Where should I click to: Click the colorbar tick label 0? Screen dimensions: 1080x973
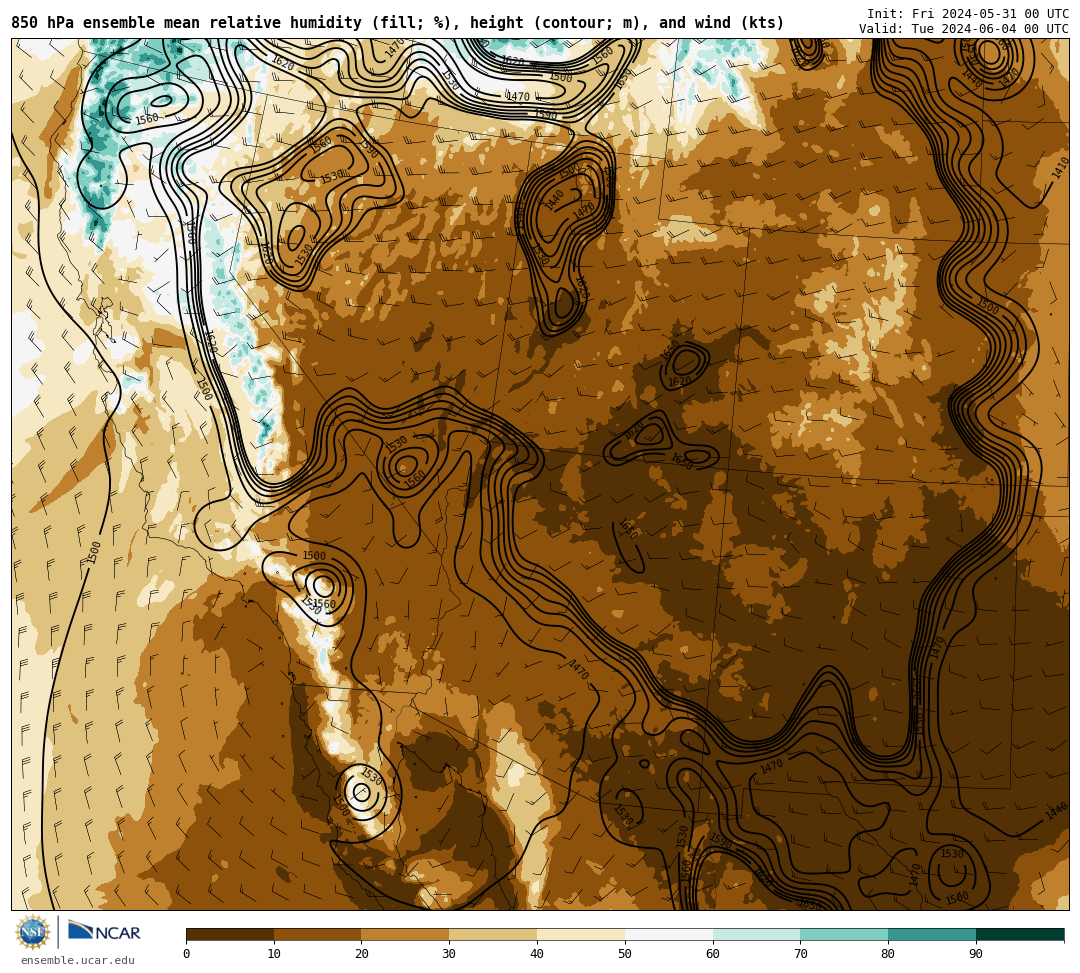[187, 954]
